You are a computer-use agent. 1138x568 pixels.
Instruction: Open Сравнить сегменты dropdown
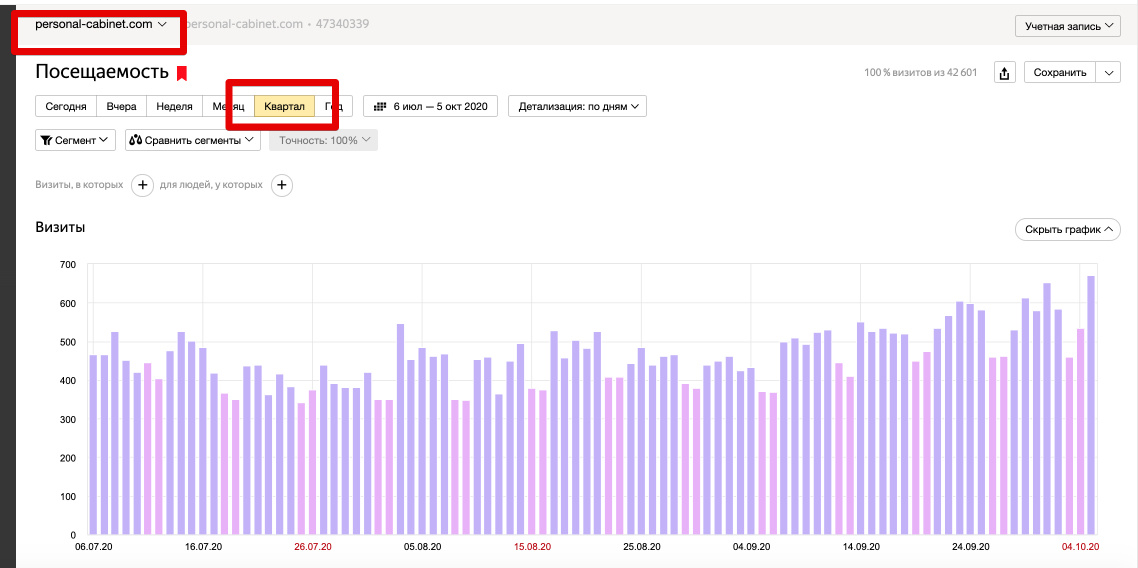(193, 140)
